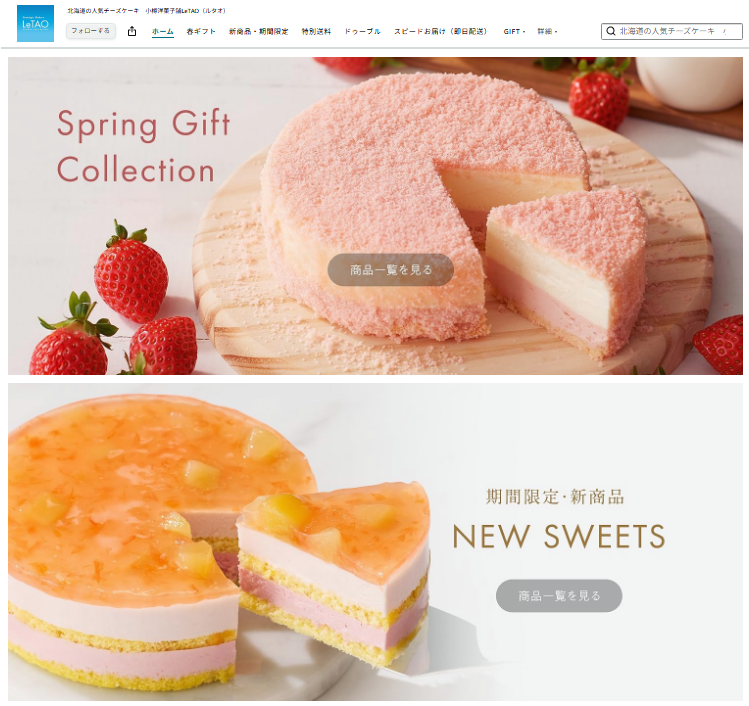Open the 春ギフト menu item

point(201,32)
